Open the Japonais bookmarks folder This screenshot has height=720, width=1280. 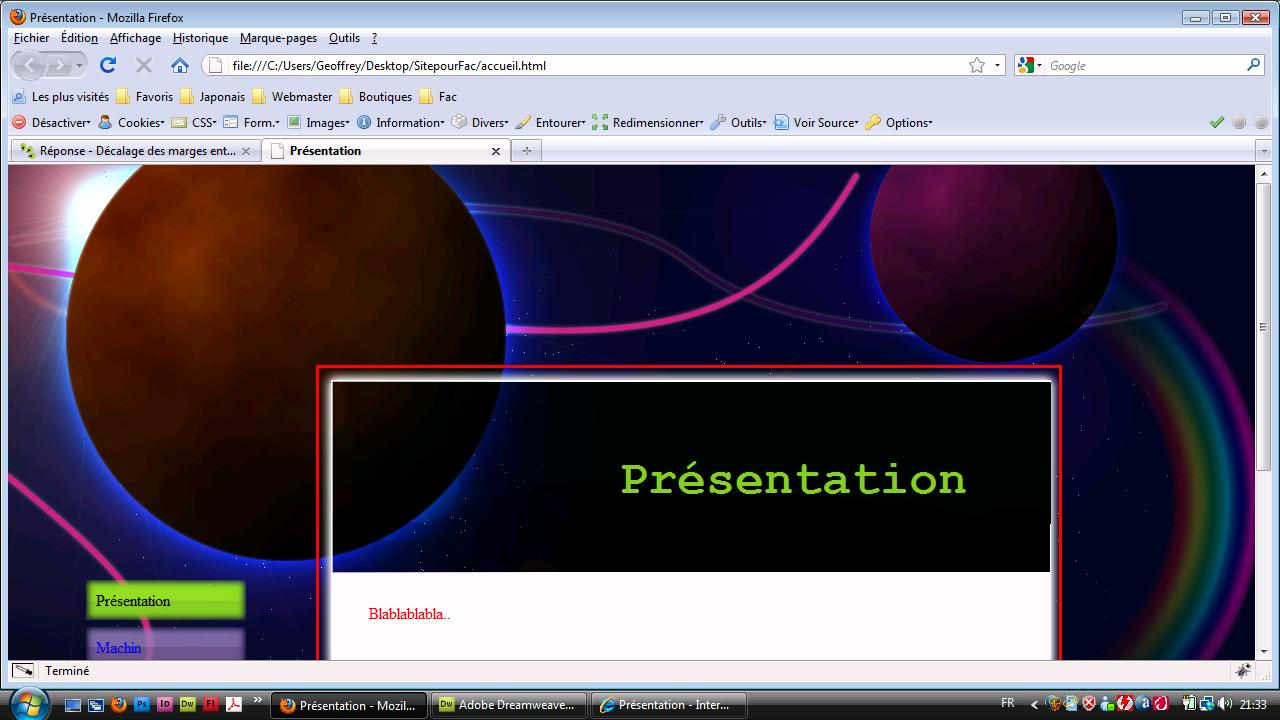(x=212, y=97)
